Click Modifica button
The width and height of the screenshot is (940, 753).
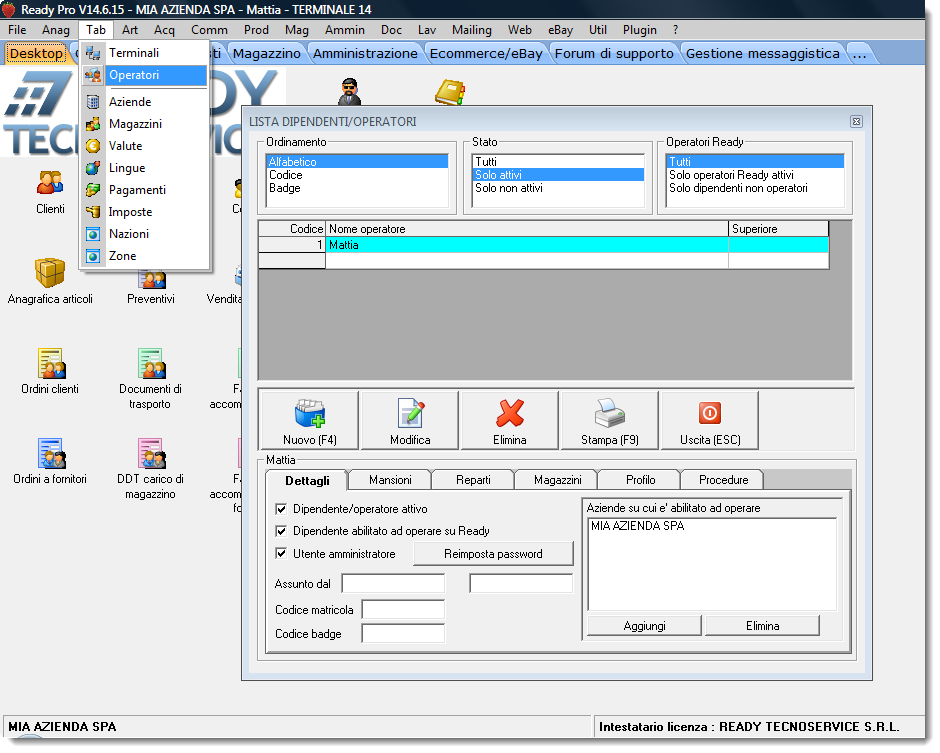tap(410, 421)
